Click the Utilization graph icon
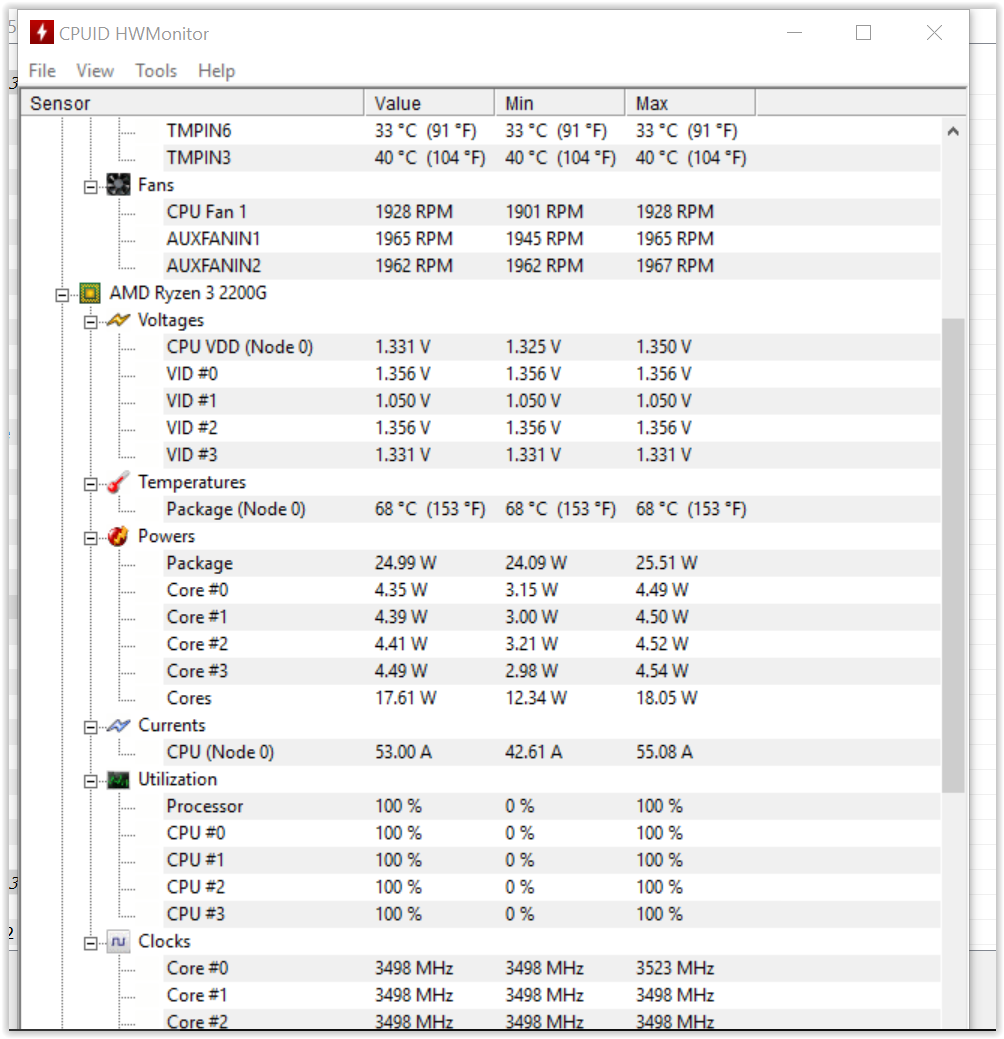Viewport: 1004px width, 1039px height. click(x=118, y=780)
